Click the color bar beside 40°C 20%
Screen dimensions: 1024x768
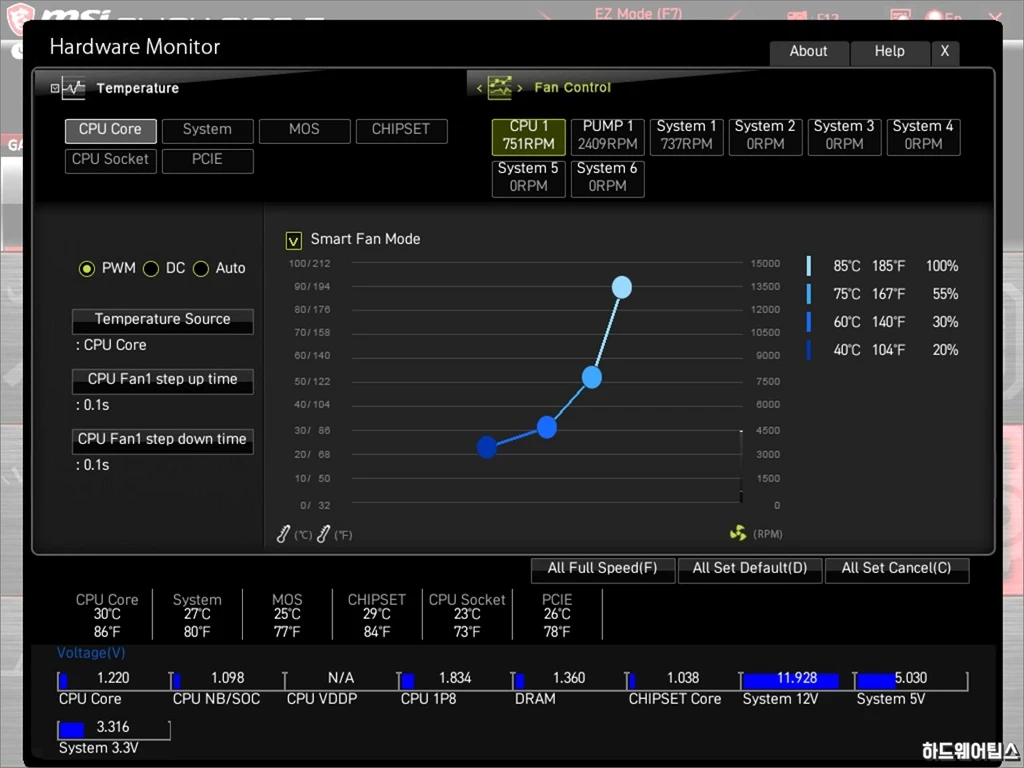pos(809,350)
